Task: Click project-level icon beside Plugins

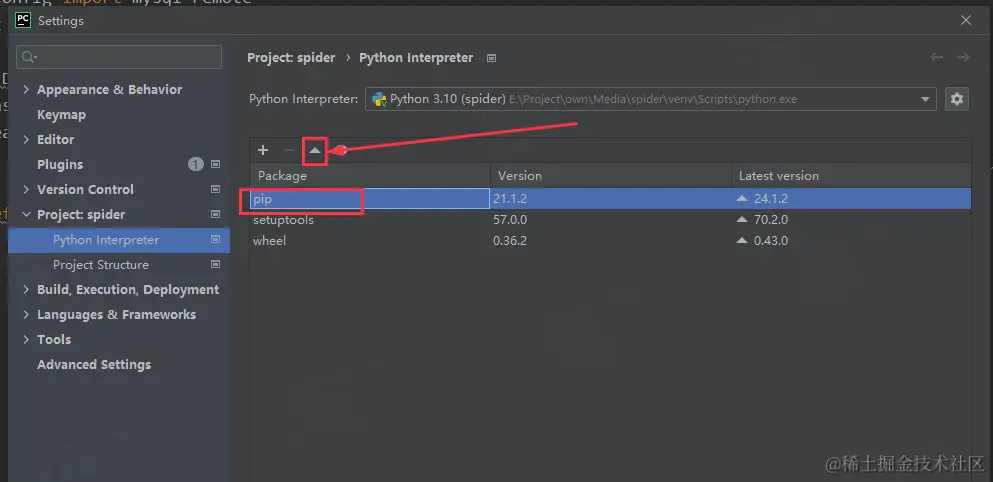Action: [x=215, y=164]
